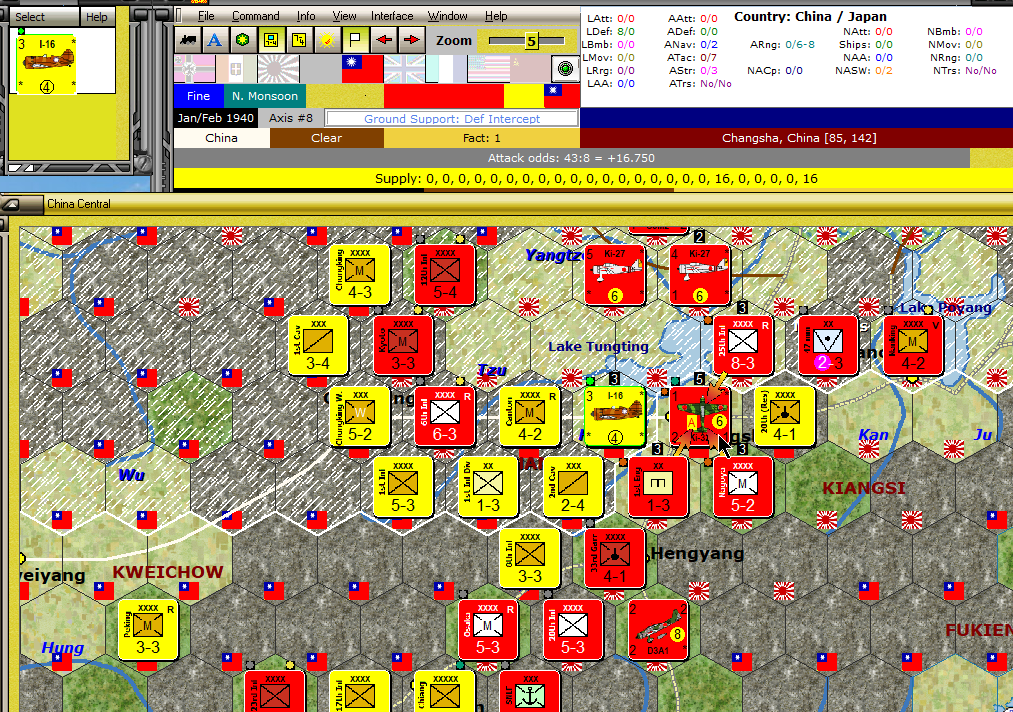1013x712 pixels.
Task: Open the Command menu
Action: (256, 16)
